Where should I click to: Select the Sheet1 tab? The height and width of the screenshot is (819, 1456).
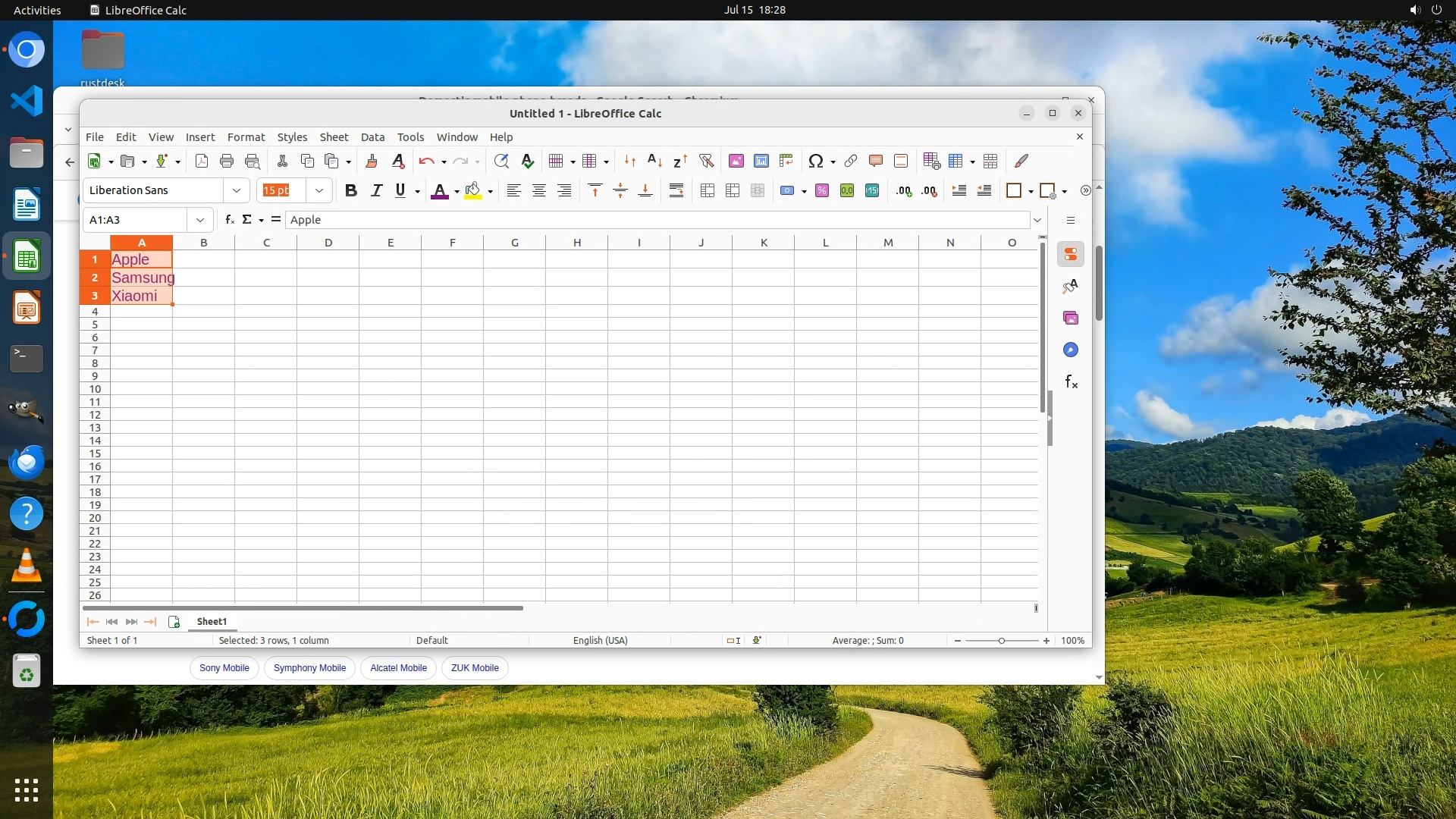pos(212,622)
